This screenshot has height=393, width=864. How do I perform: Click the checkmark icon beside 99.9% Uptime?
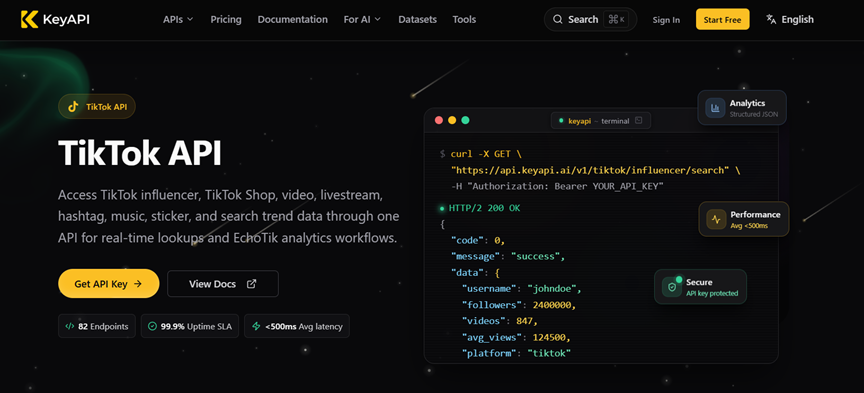(153, 326)
